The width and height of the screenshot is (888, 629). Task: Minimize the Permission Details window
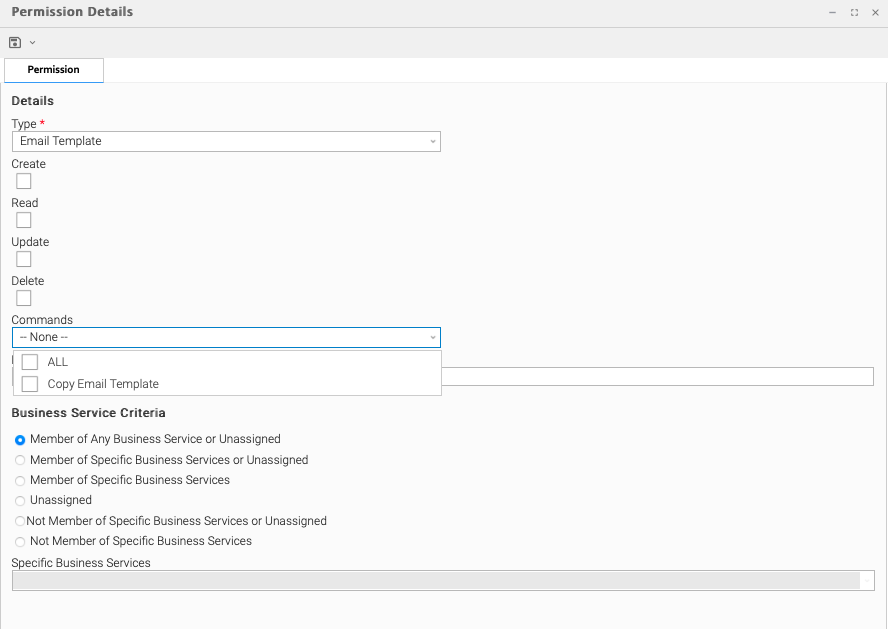click(832, 13)
